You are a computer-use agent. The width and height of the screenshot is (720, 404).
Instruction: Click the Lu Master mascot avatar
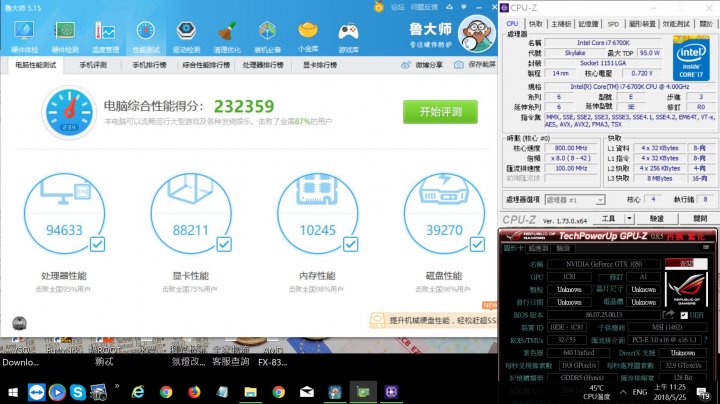coord(476,34)
